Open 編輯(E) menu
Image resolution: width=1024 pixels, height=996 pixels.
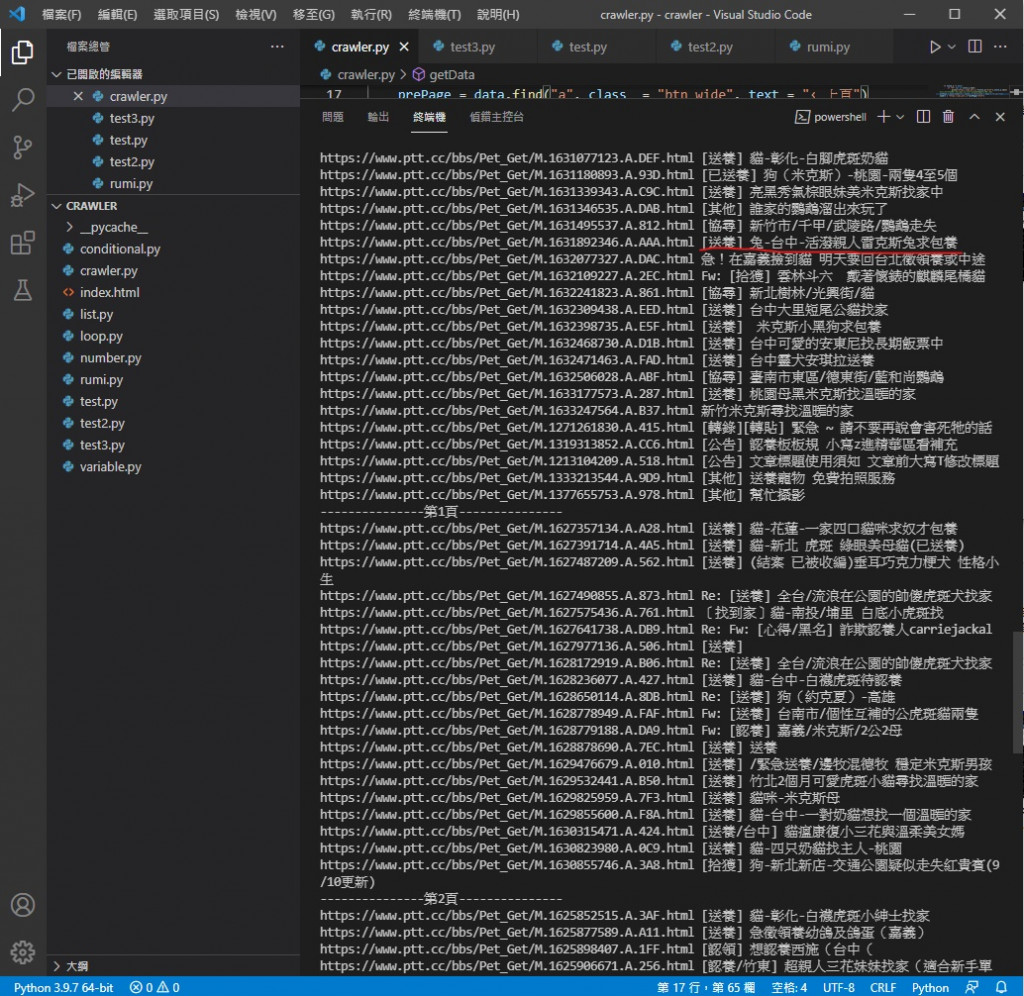tap(117, 14)
